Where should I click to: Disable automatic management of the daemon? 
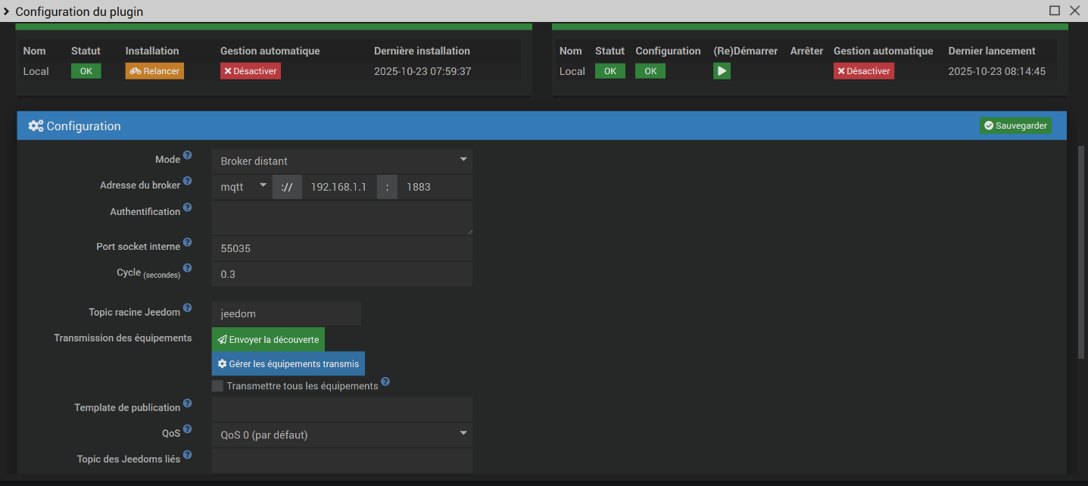coord(863,71)
